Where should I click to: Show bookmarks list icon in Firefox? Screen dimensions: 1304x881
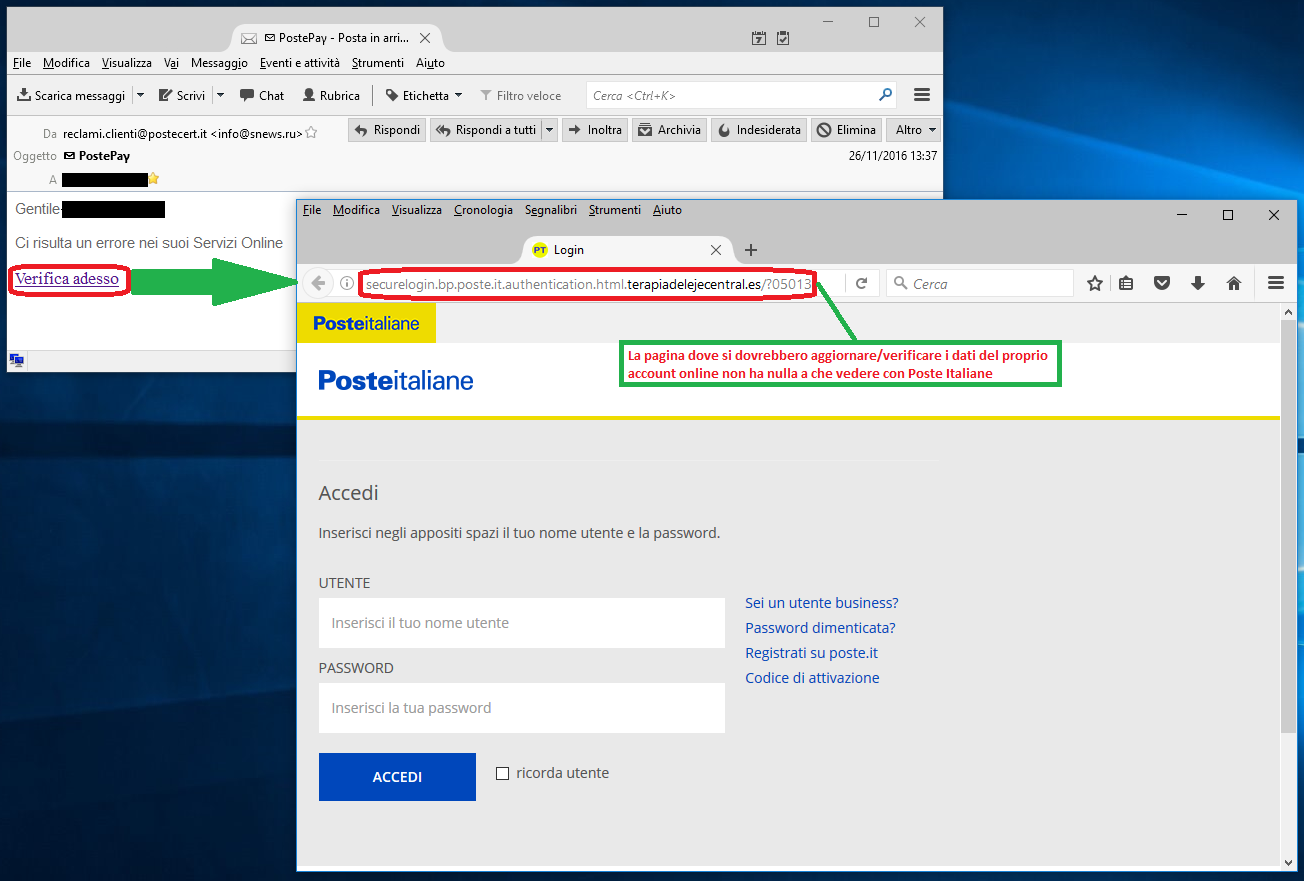pos(1126,284)
